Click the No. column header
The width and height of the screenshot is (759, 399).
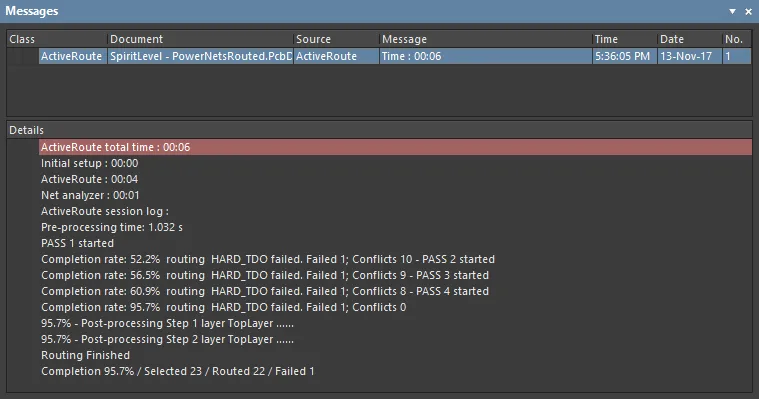[737, 39]
